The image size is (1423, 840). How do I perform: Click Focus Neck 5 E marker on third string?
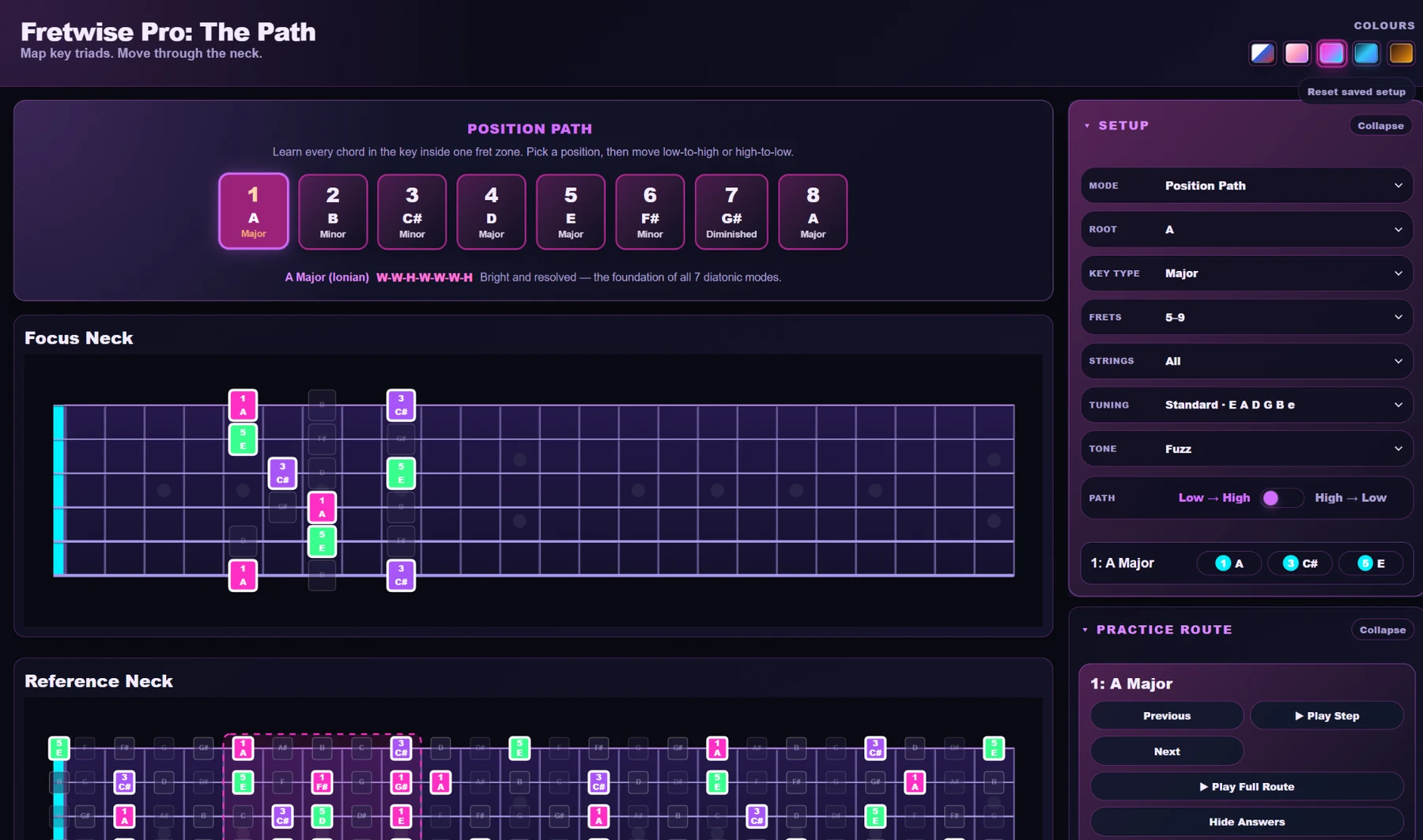coord(401,473)
